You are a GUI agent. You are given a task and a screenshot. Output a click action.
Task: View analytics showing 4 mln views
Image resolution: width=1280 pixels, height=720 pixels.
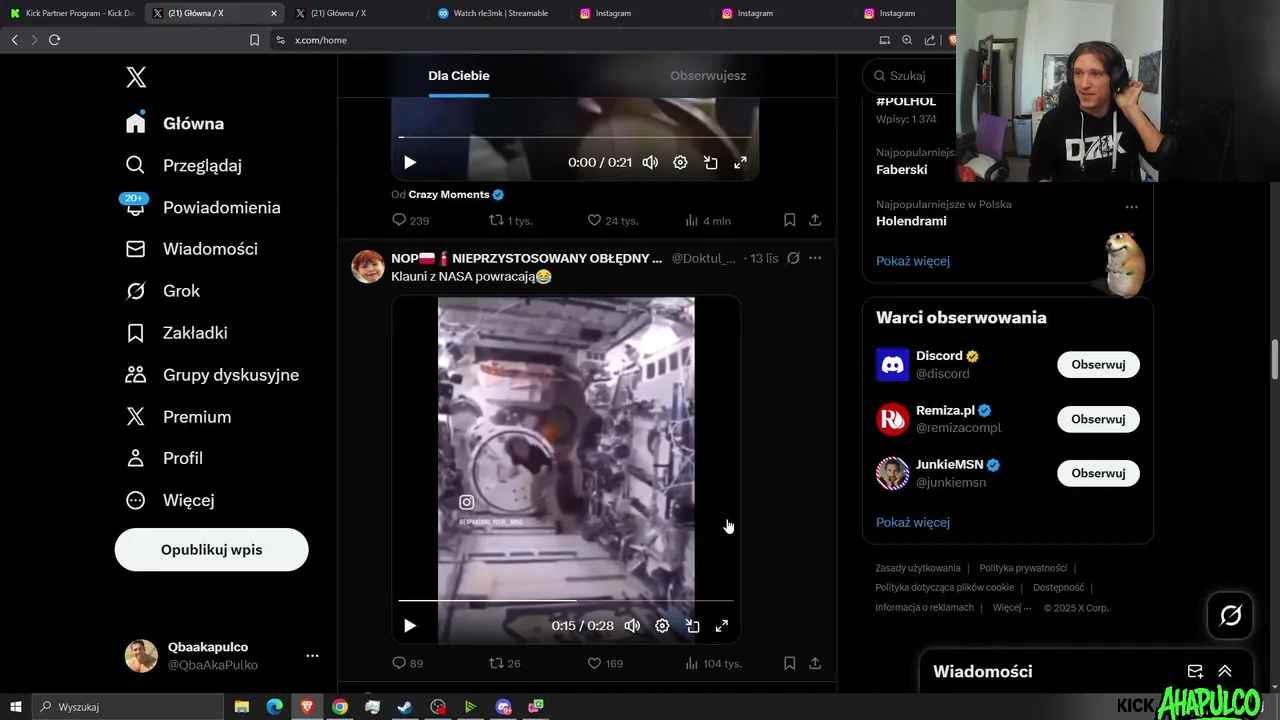pos(707,220)
